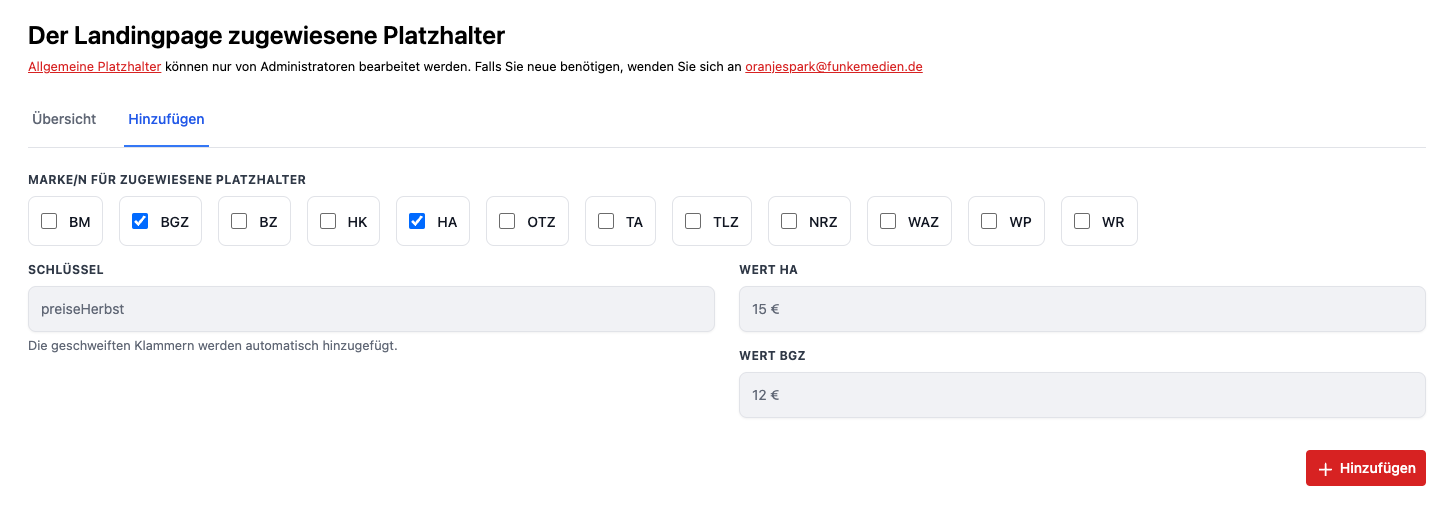This screenshot has width=1456, height=514.
Task: Switch to the Übersicht tab
Action: click(64, 119)
